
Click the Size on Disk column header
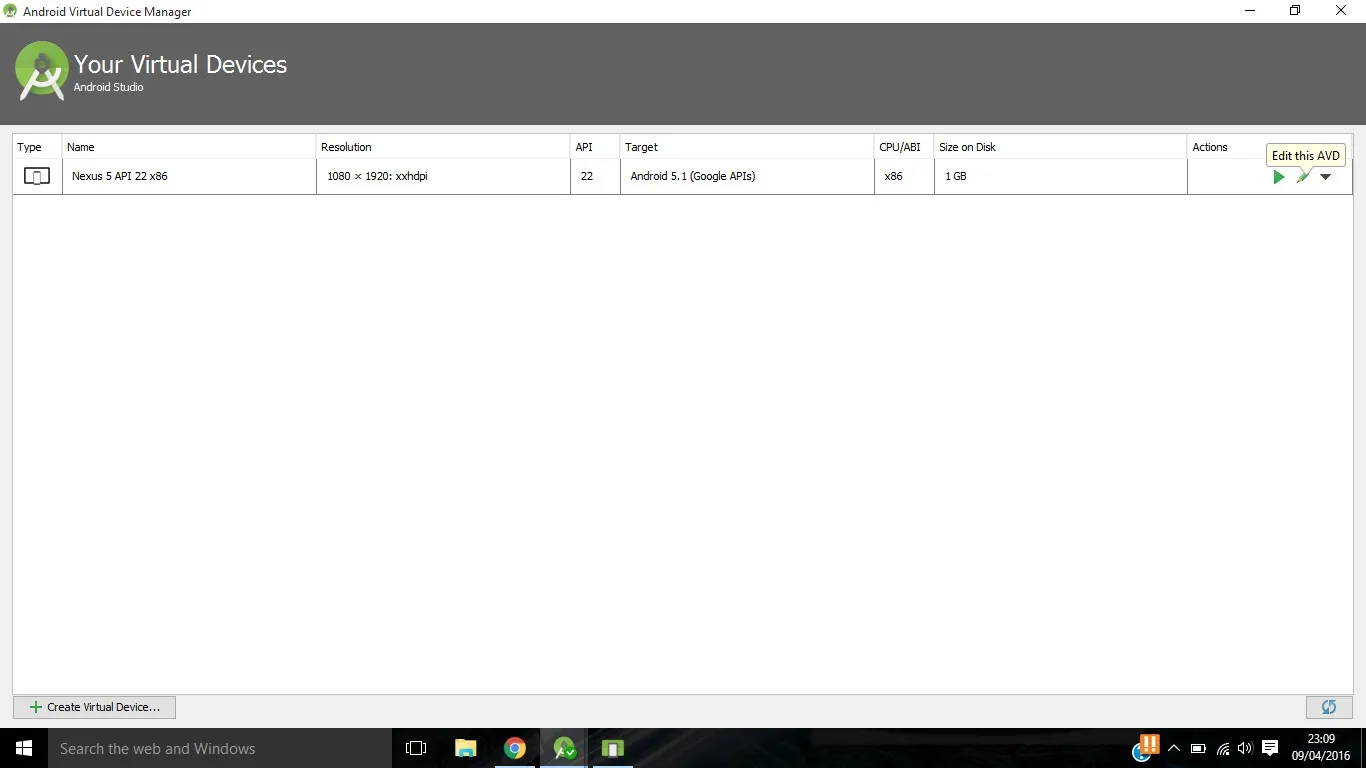click(x=1060, y=147)
